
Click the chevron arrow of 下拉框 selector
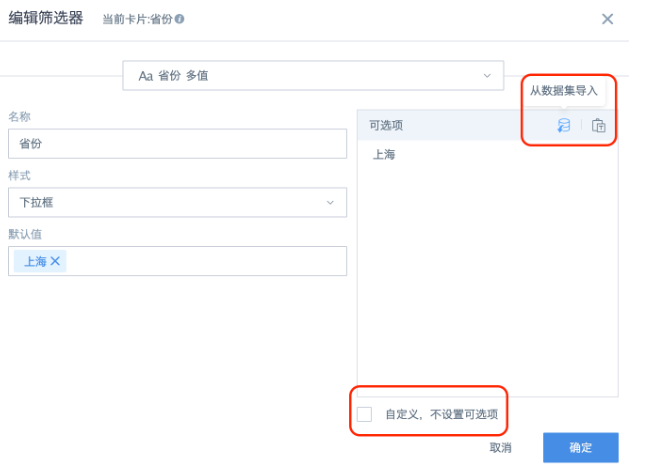[330, 202]
